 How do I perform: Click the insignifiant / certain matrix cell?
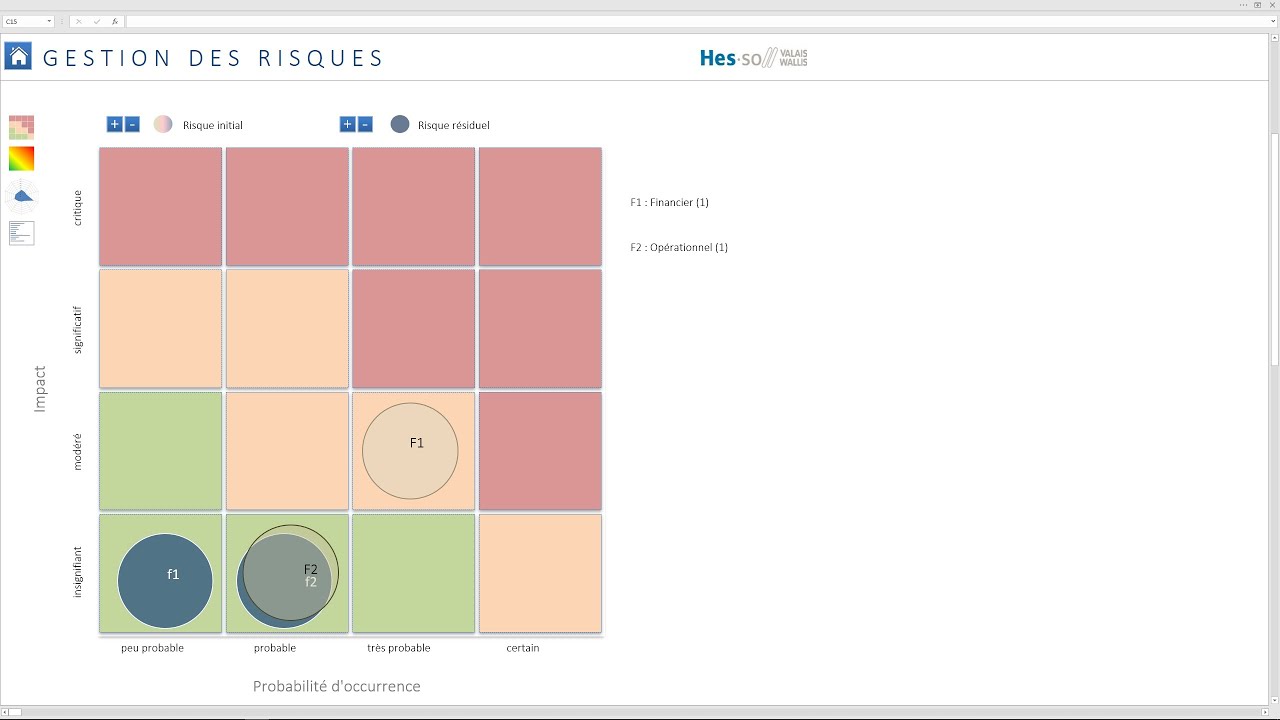pos(540,573)
